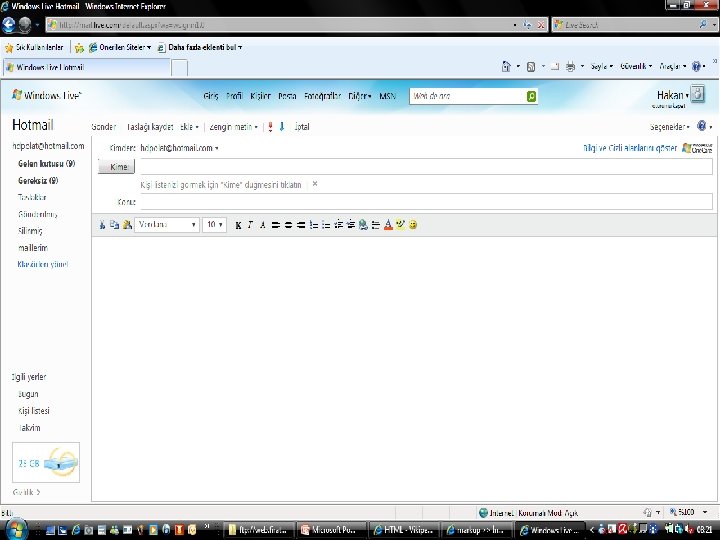The image size is (720, 540).
Task: Open the emoticon smiley picker
Action: pos(413,225)
